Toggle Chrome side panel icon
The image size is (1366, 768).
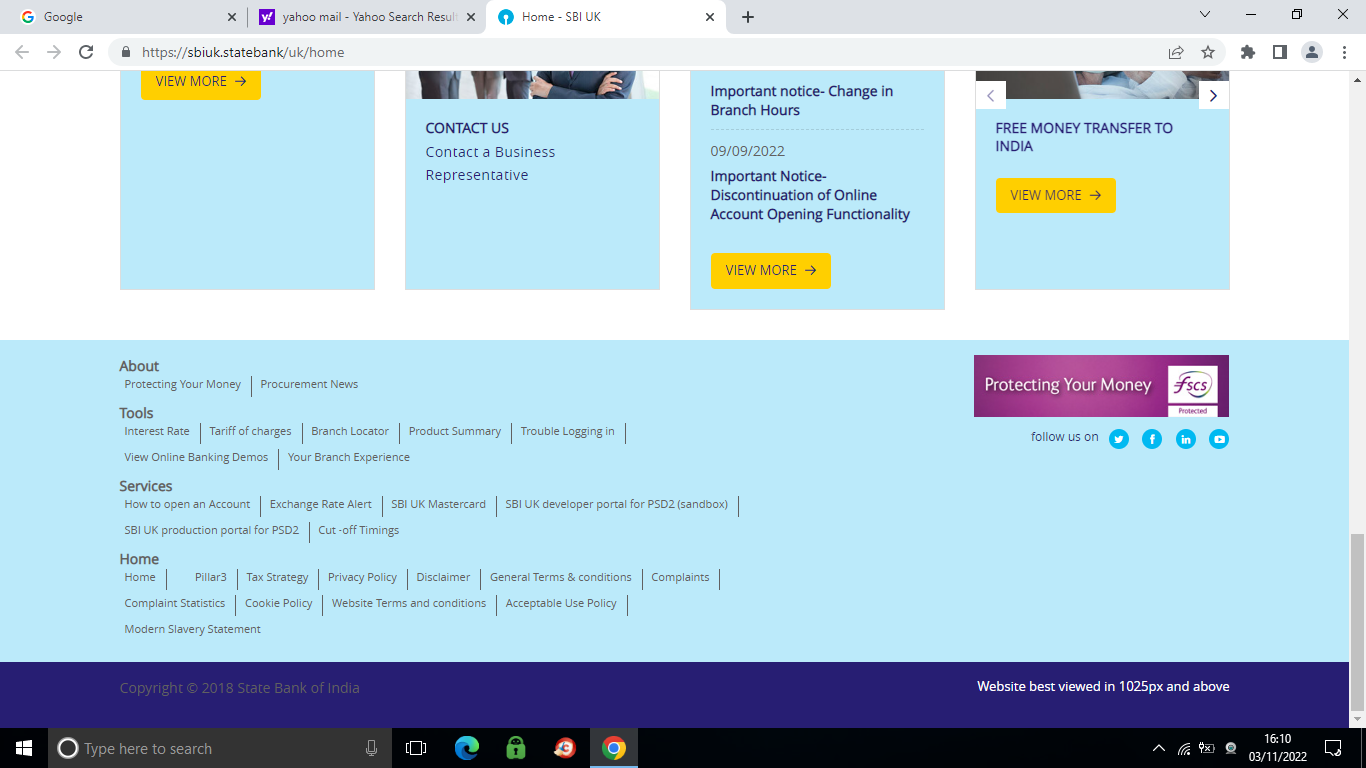point(1279,52)
